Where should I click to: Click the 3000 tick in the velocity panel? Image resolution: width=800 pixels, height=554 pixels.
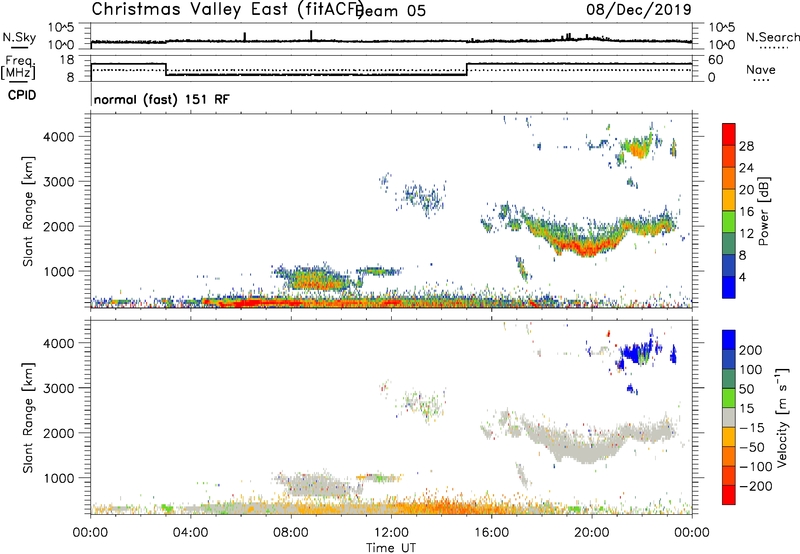coord(58,388)
